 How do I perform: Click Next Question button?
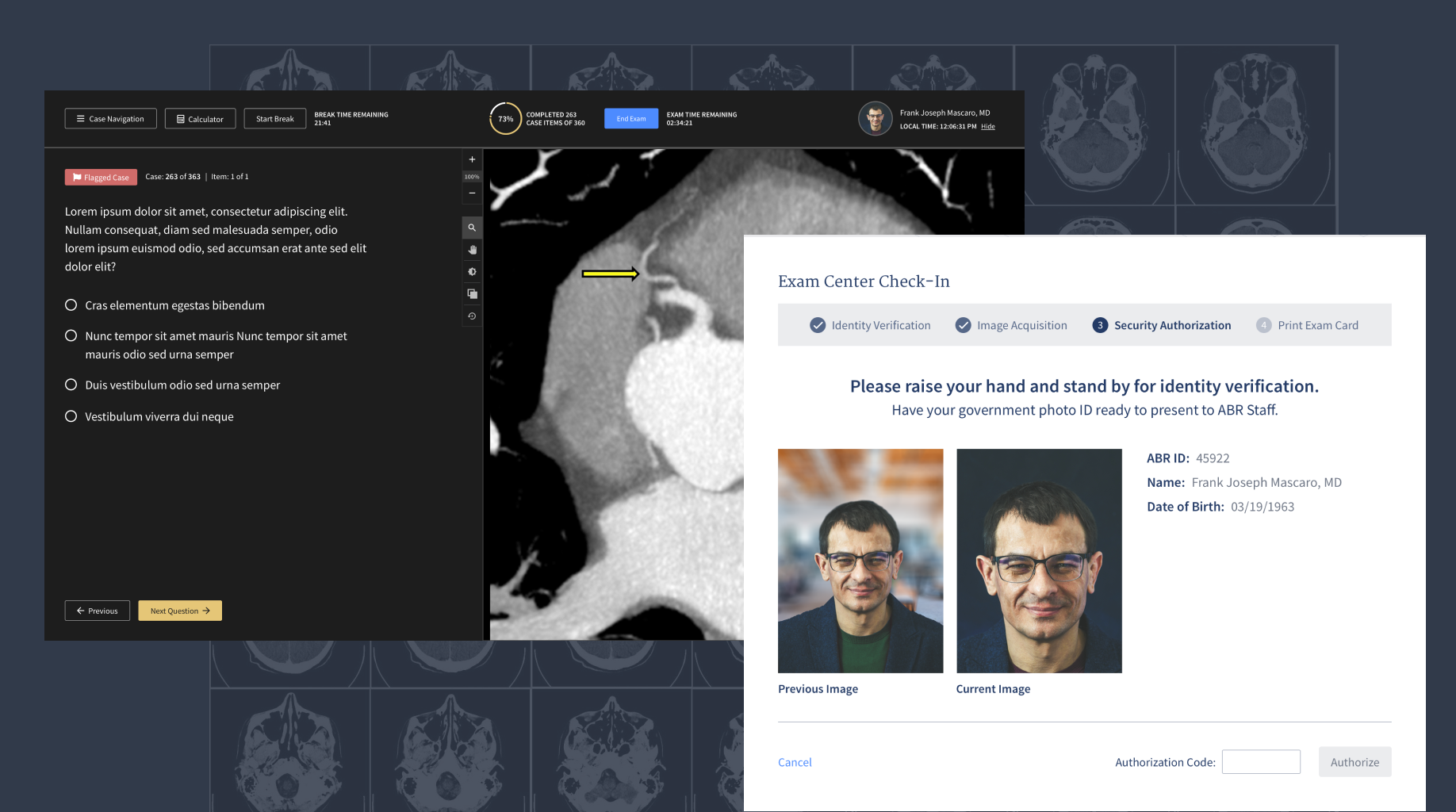click(180, 611)
